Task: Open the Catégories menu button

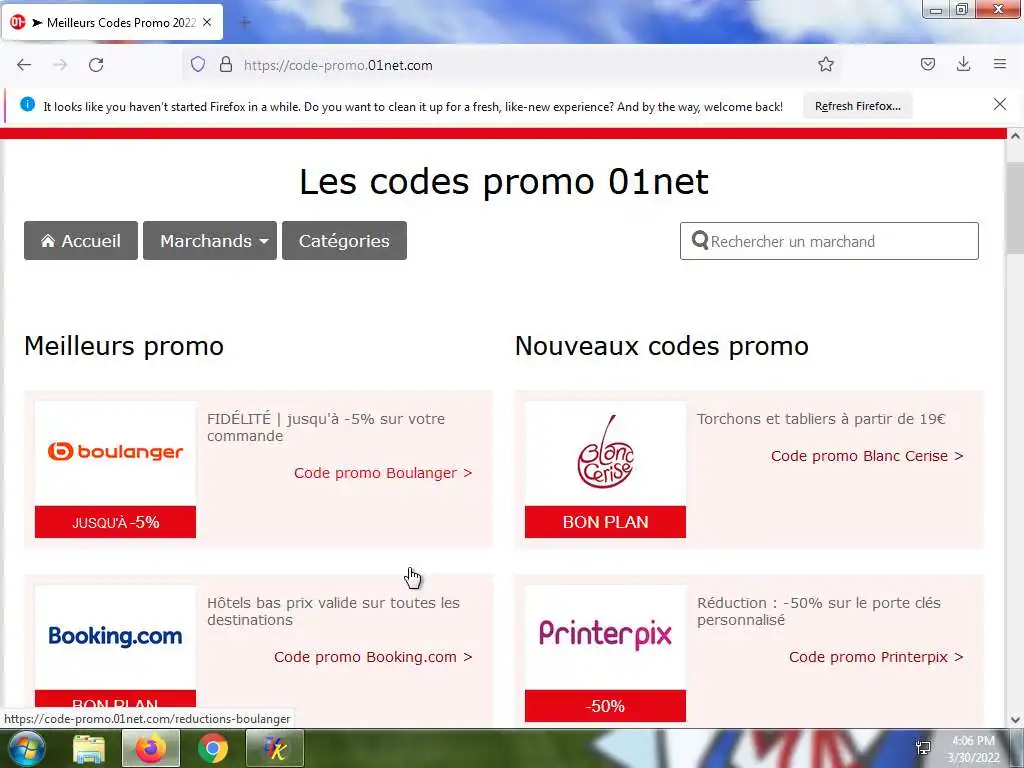Action: point(344,240)
